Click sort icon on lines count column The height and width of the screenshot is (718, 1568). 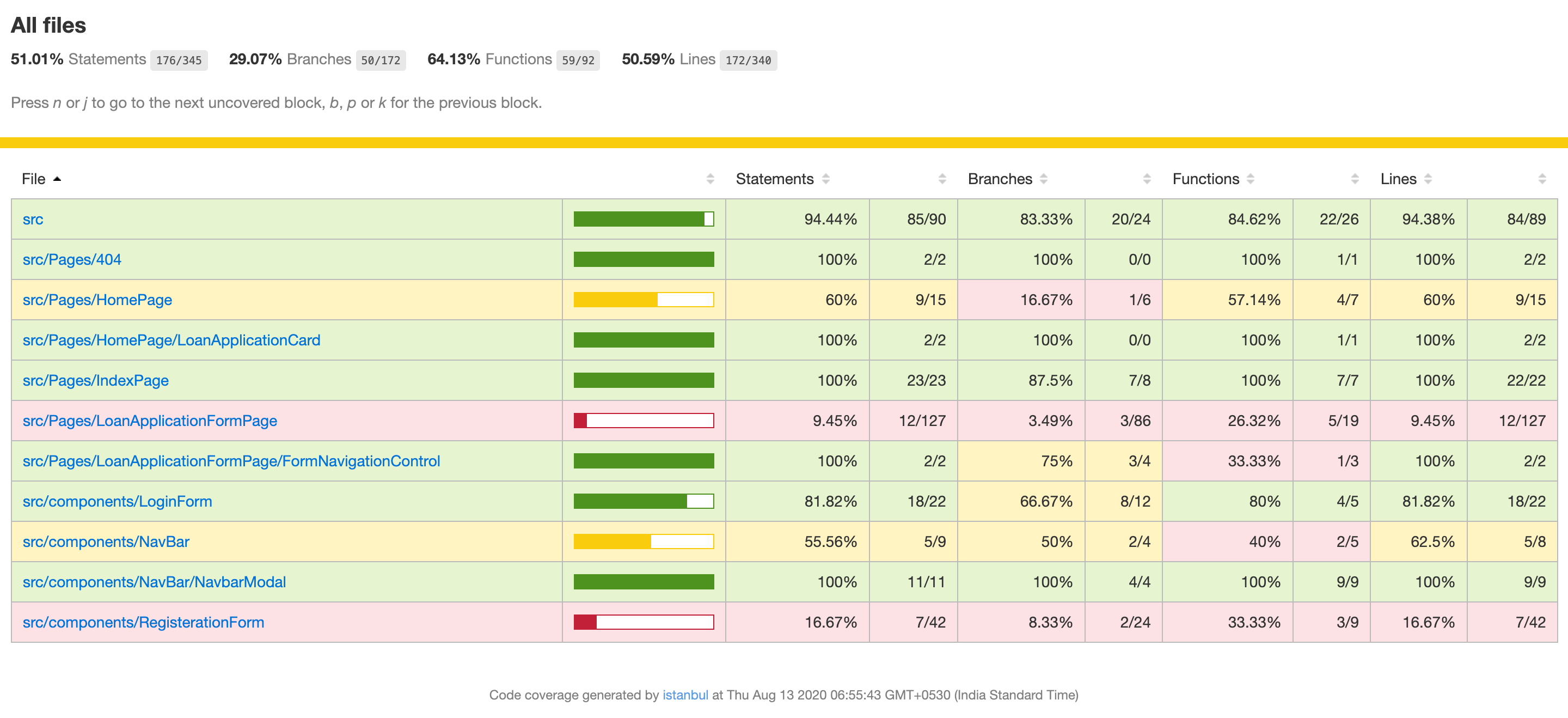point(1542,179)
